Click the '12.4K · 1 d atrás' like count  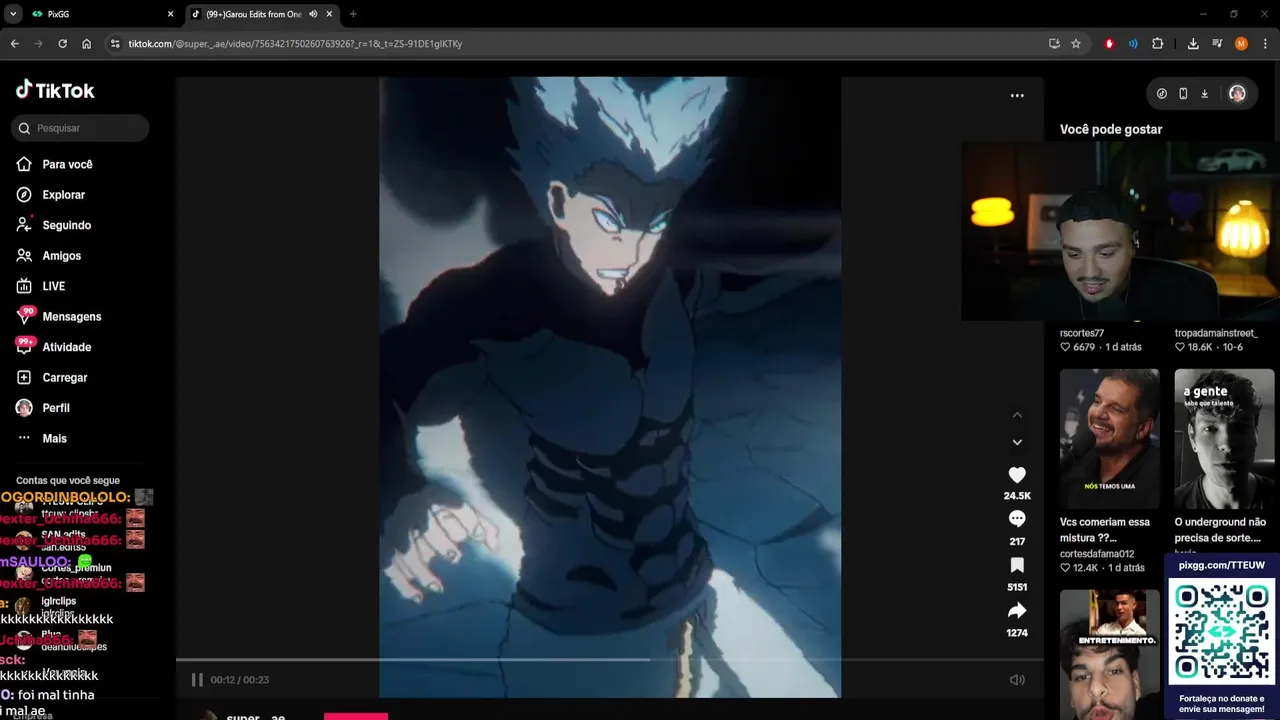[x=1102, y=568]
